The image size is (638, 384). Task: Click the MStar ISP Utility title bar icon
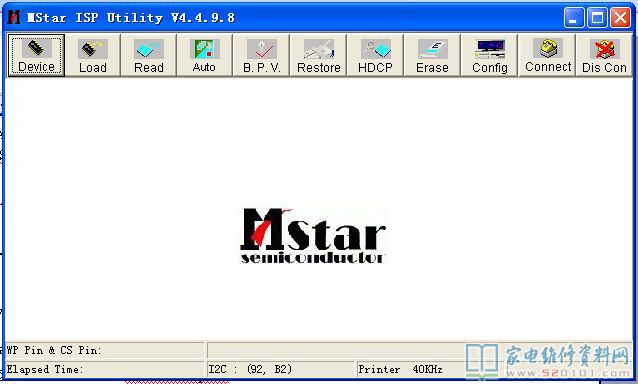(x=14, y=17)
